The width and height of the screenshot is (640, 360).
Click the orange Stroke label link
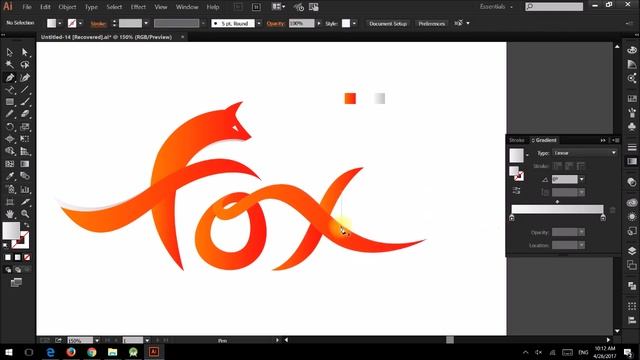(98, 24)
